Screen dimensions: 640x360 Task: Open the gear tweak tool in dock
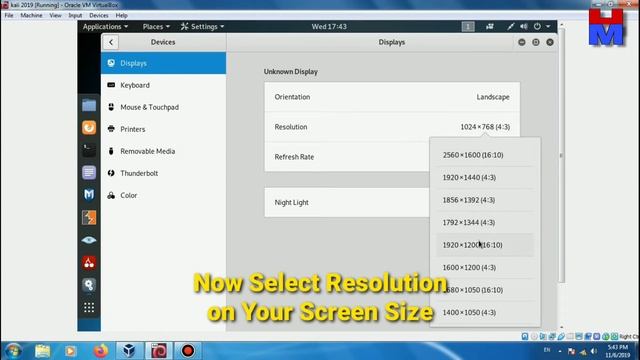[x=89, y=285]
